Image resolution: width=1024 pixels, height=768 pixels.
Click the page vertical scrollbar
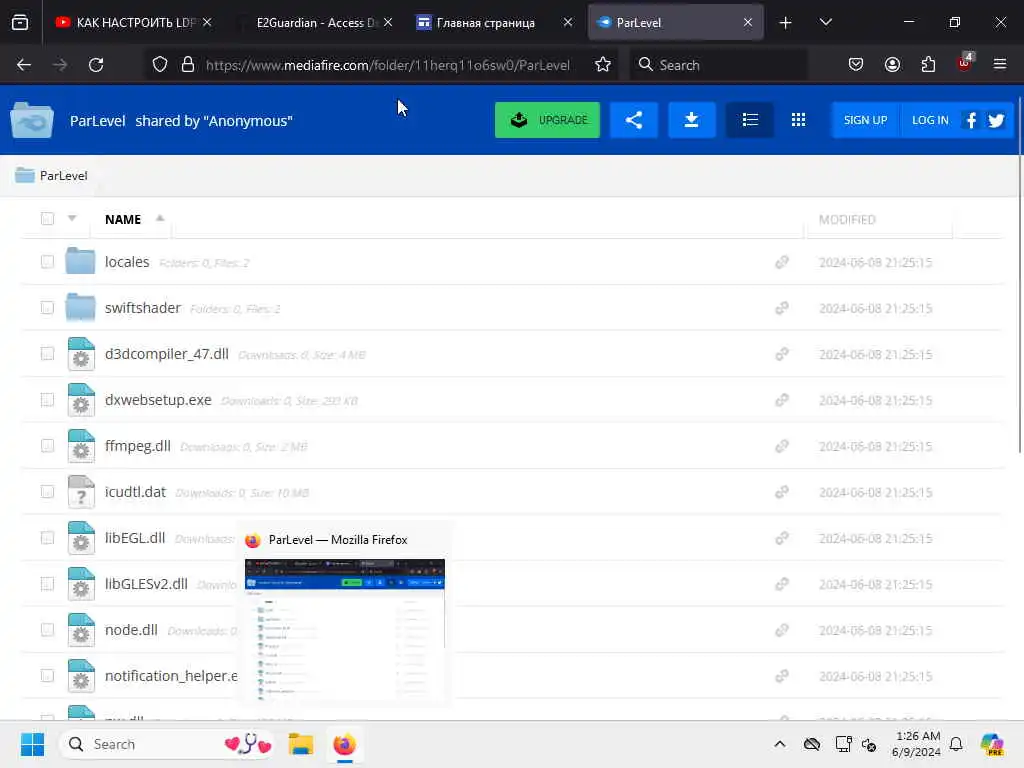tap(1019, 274)
